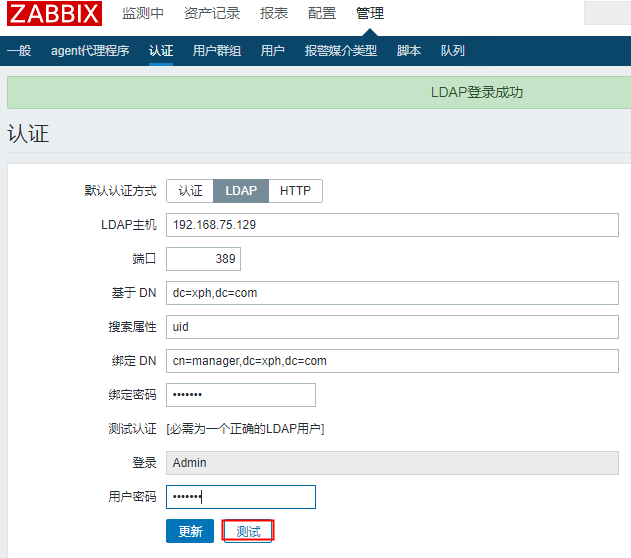Click the LDAP主机 input field

point(392,225)
